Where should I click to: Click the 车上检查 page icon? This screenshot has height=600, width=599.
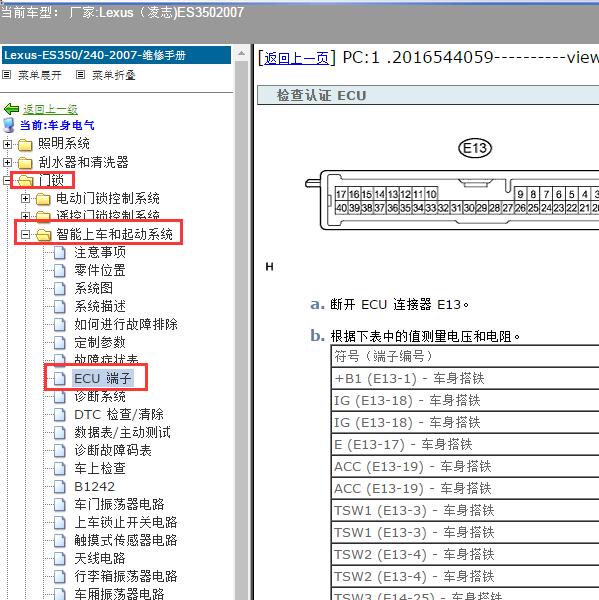click(x=59, y=468)
